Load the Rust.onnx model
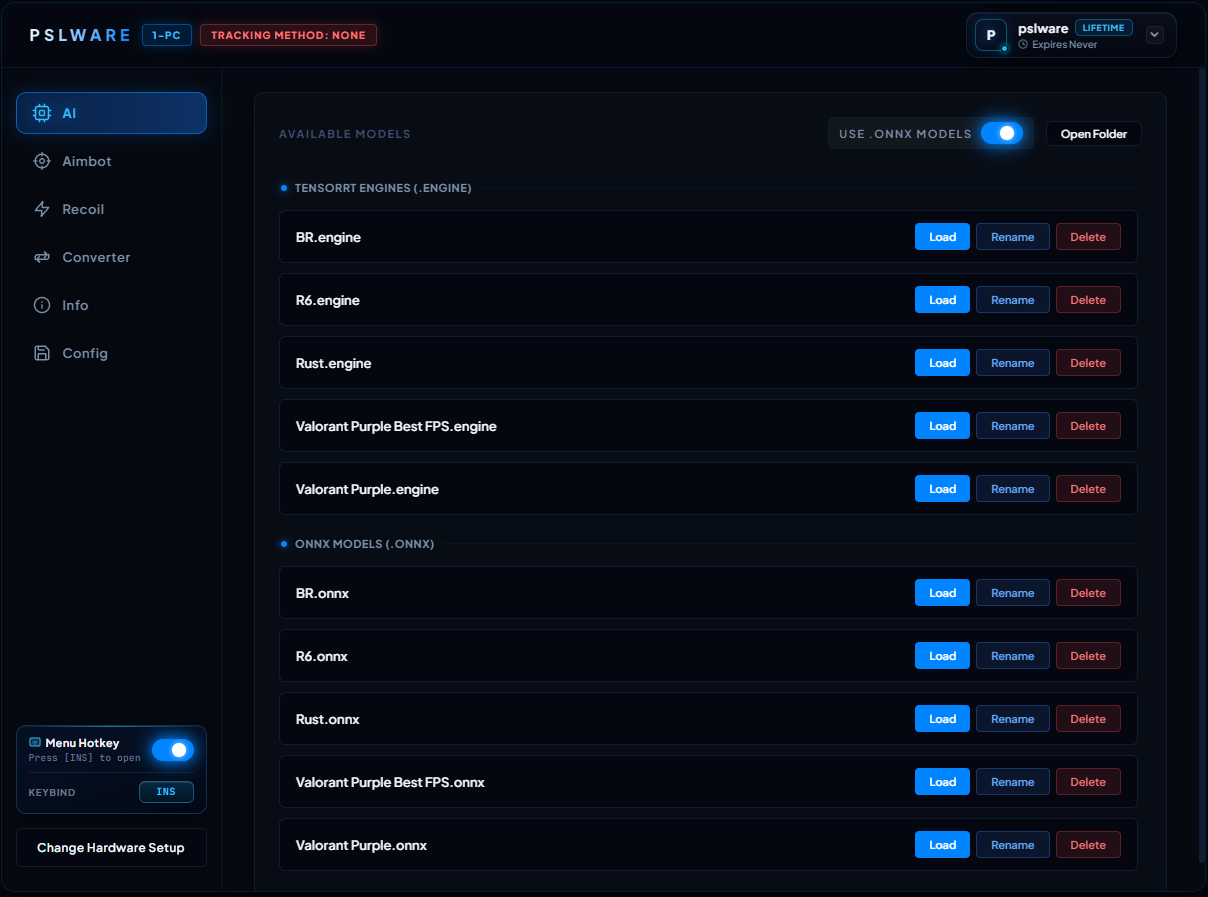Viewport: 1208px width, 897px height. (x=942, y=719)
